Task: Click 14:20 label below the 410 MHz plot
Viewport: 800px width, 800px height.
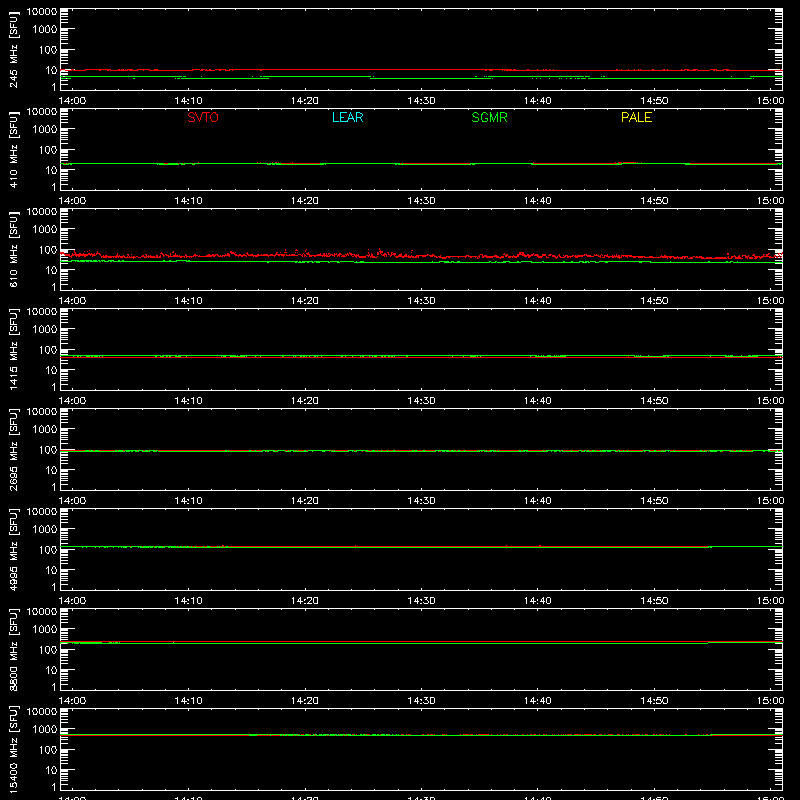Action: point(305,201)
